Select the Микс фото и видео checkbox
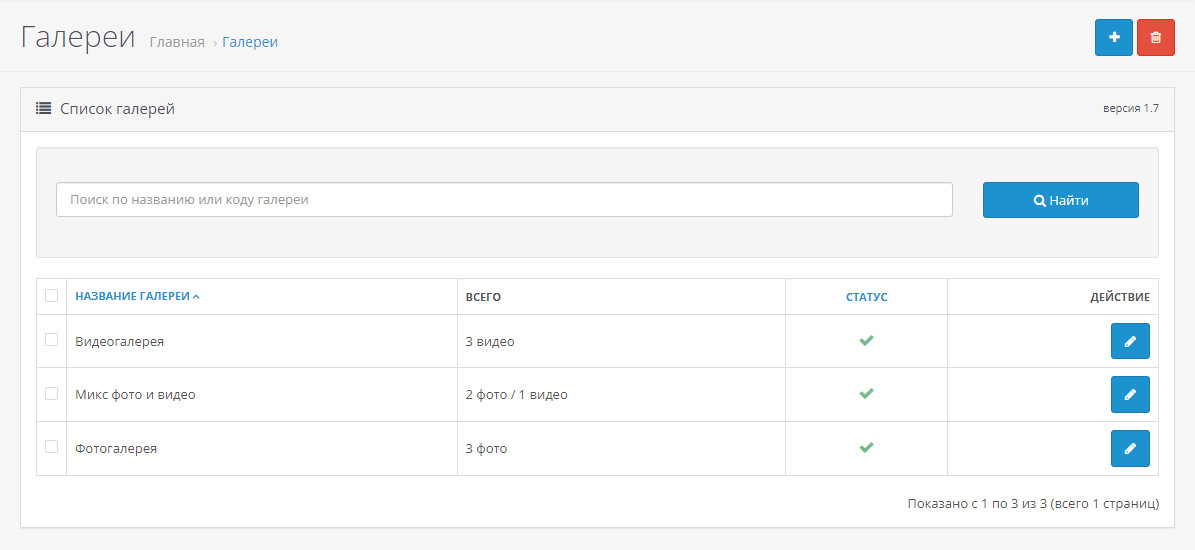Image resolution: width=1195 pixels, height=550 pixels. pyautogui.click(x=52, y=393)
